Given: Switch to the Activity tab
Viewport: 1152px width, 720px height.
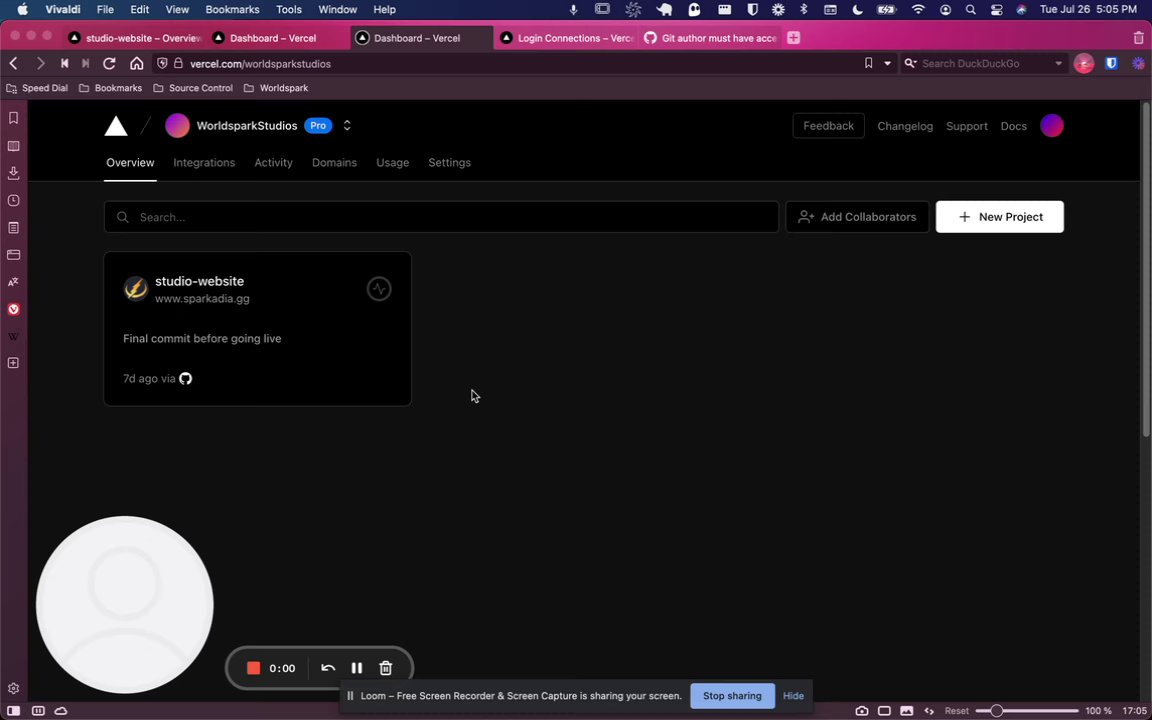Looking at the screenshot, I should 273,162.
